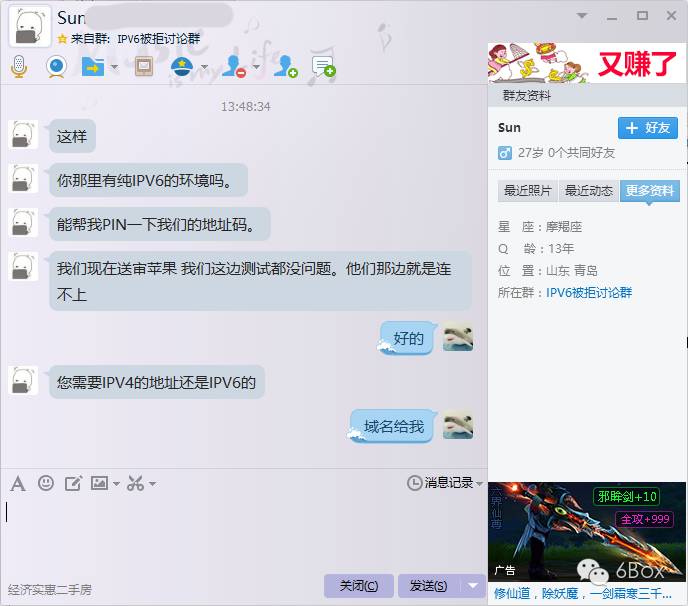Click the game advertisement image
Screen dimensions: 688x606
(587, 532)
